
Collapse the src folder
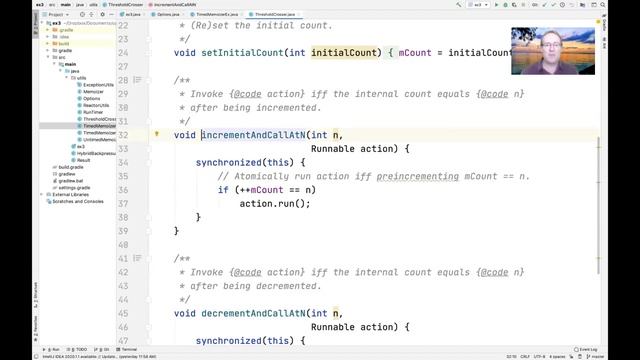(x=48, y=57)
